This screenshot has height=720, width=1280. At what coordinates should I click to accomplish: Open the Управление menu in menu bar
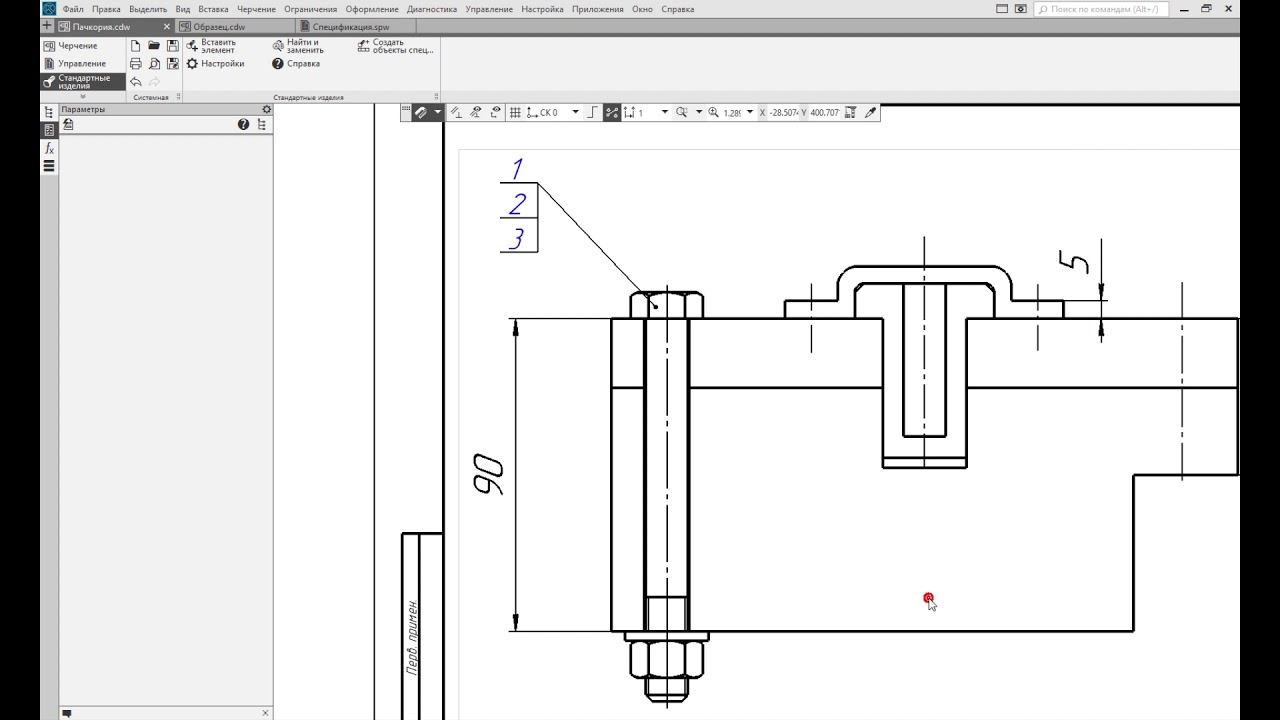[x=489, y=9]
